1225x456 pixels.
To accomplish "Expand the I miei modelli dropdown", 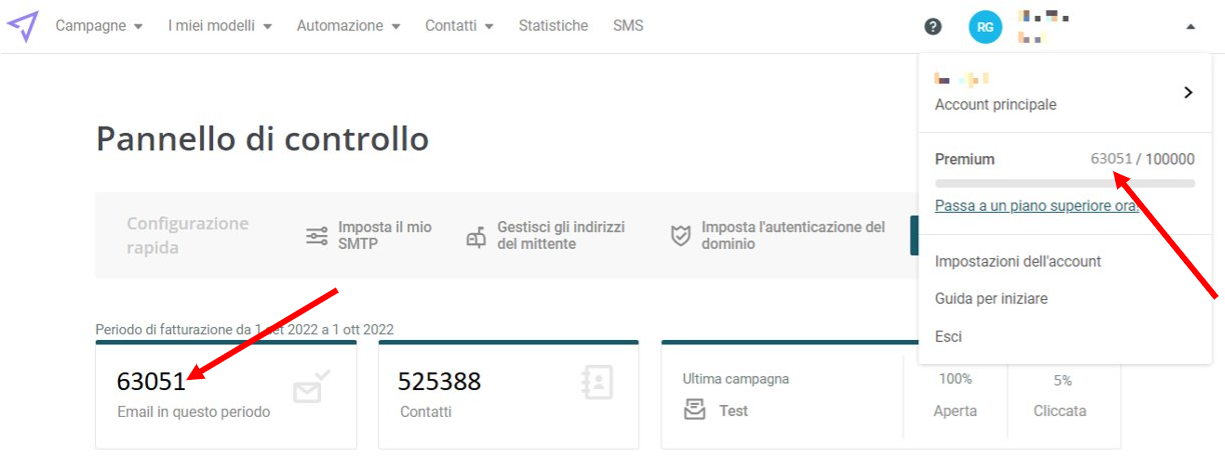I will (x=220, y=26).
